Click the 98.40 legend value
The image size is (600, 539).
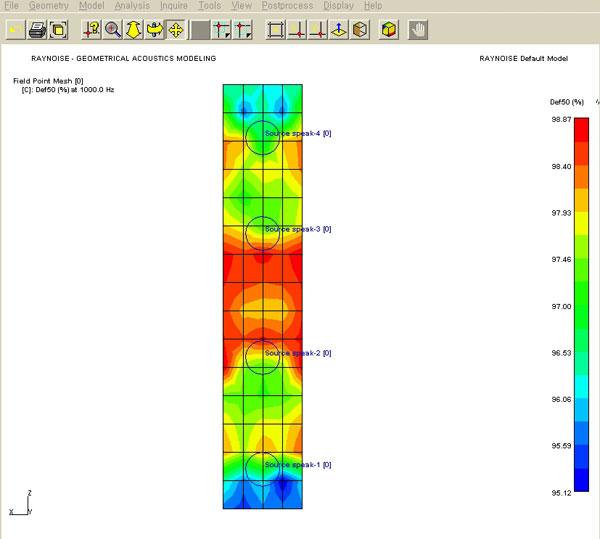coord(561,166)
